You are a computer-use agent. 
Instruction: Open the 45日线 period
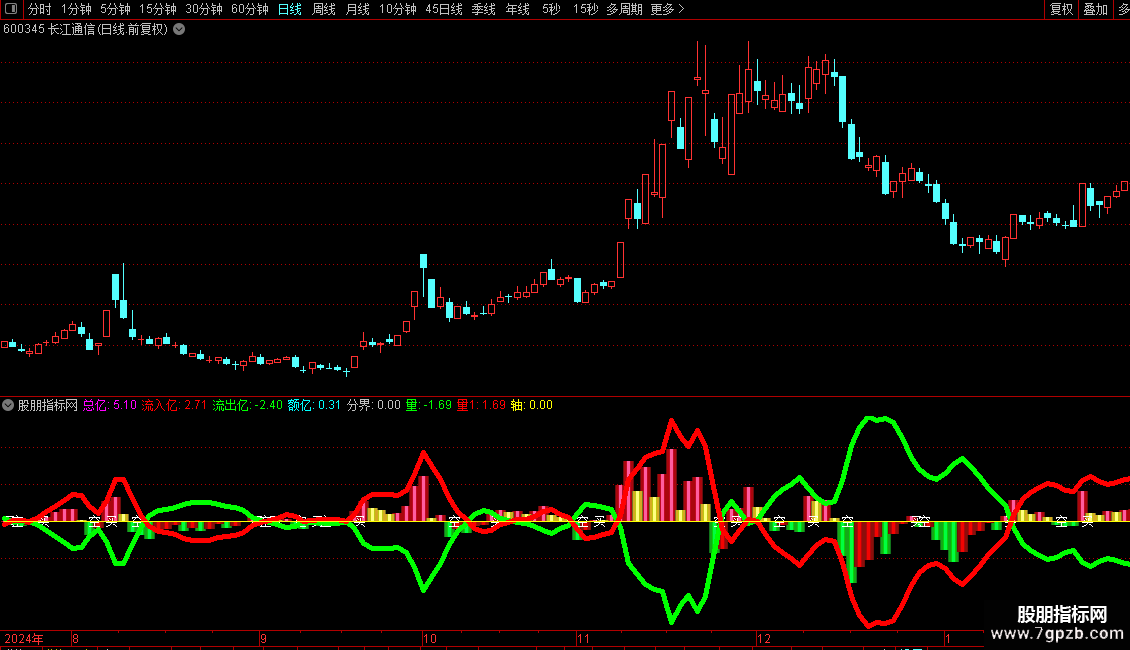point(444,9)
